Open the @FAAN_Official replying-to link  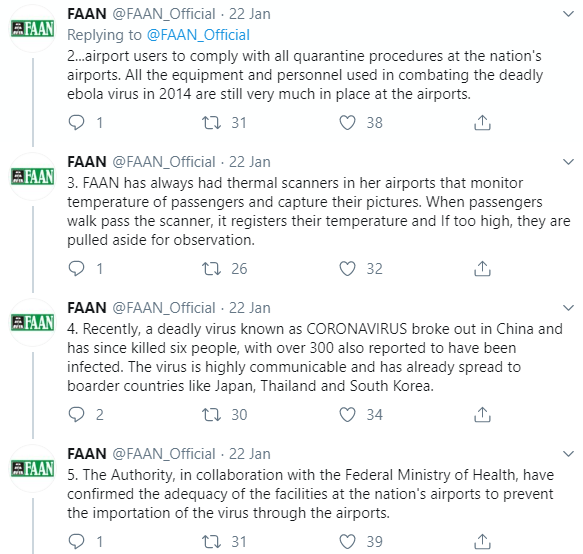[198, 35]
